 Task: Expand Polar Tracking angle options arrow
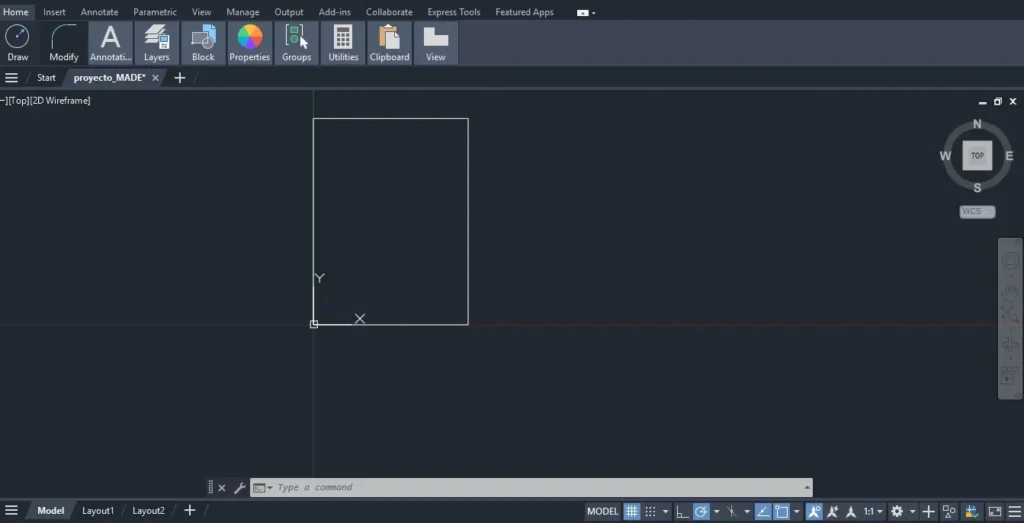click(x=716, y=511)
